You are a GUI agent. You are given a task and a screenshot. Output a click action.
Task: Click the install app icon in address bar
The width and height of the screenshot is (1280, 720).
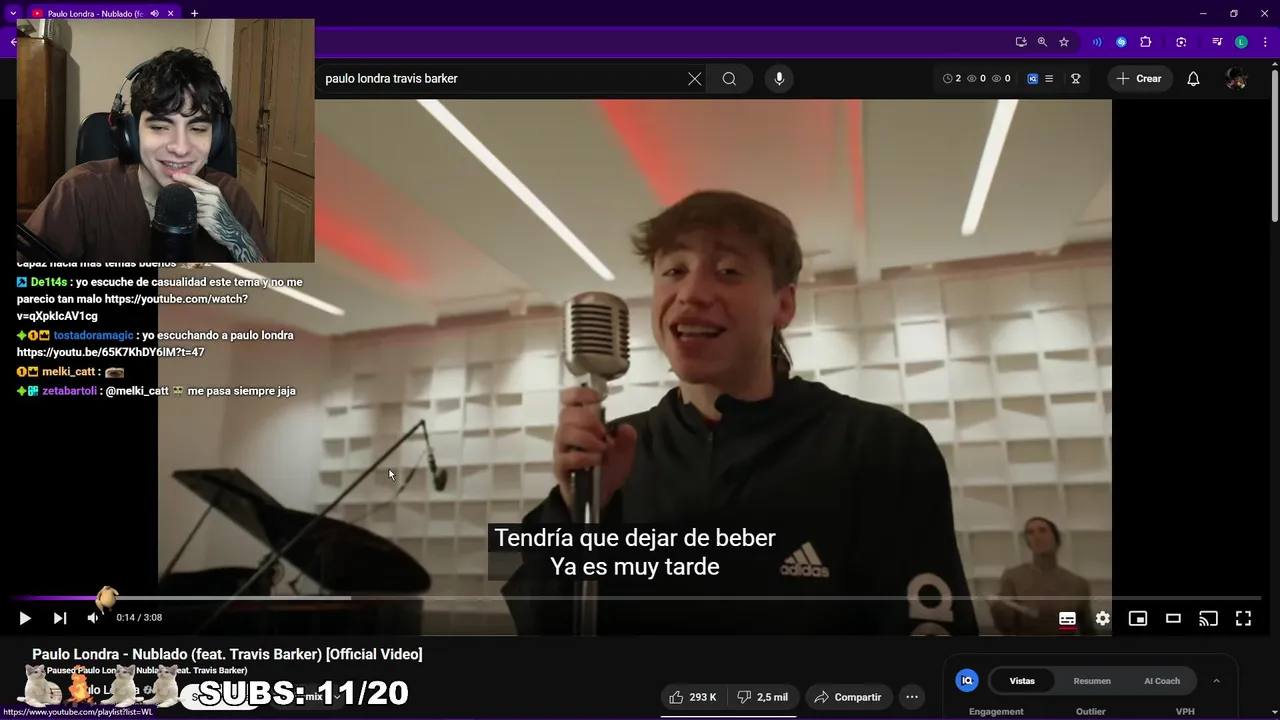pyautogui.click(x=1020, y=42)
